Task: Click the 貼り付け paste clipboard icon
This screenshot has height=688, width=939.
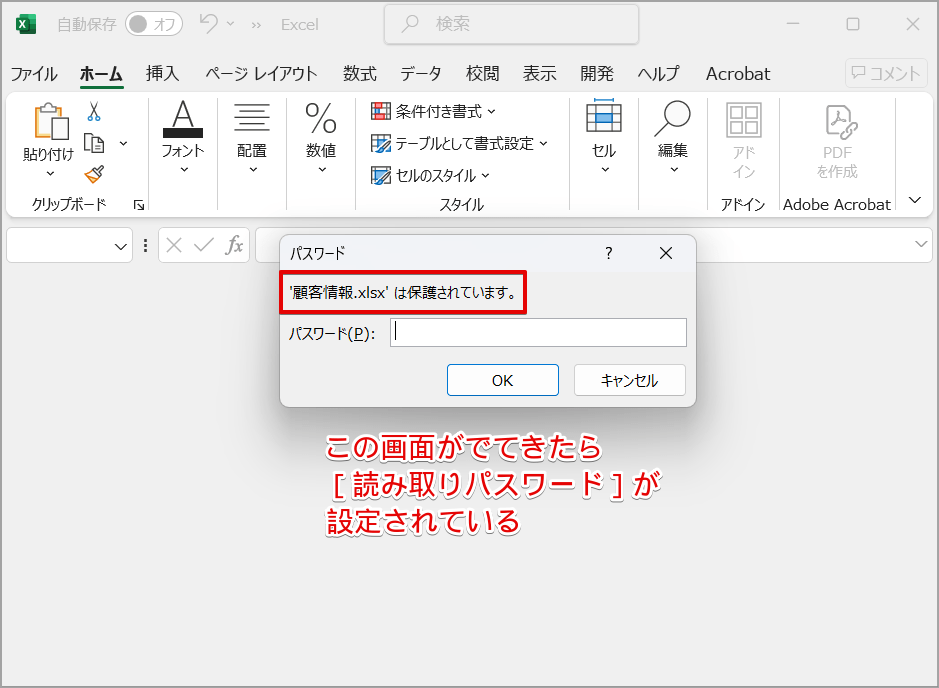Action: pyautogui.click(x=50, y=122)
